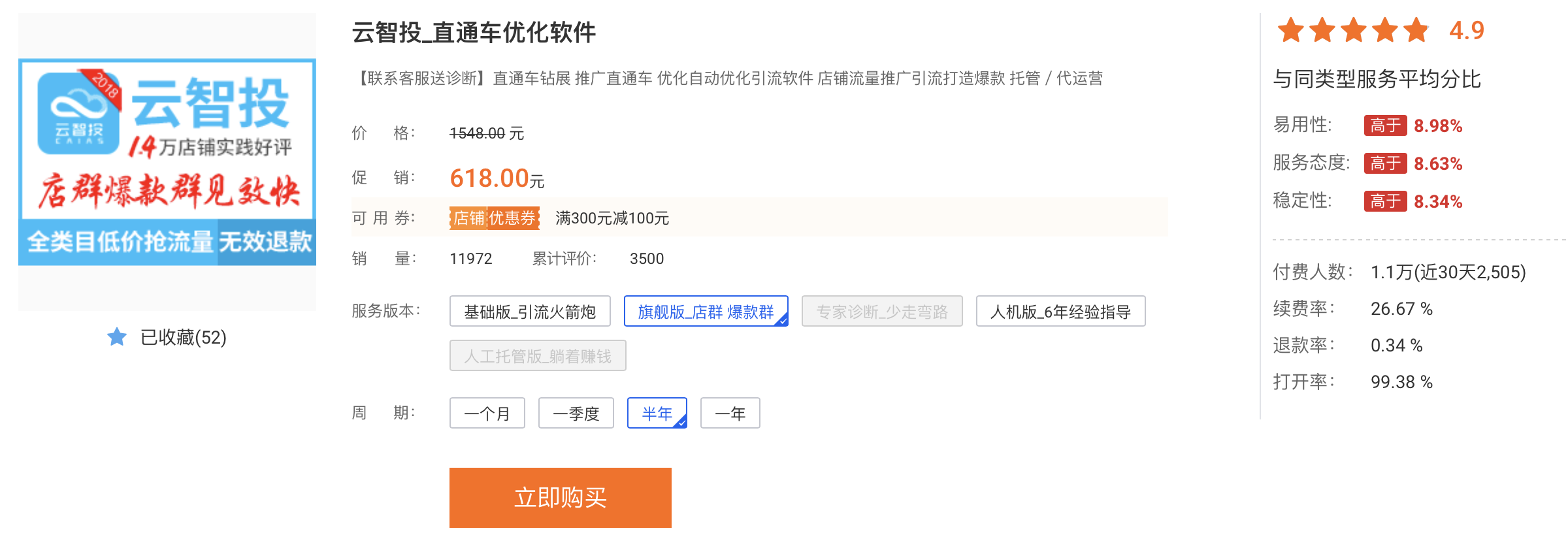Click the red 高于 badge beside 稳定性
Image resolution: width=1568 pixels, height=537 pixels.
(1385, 201)
